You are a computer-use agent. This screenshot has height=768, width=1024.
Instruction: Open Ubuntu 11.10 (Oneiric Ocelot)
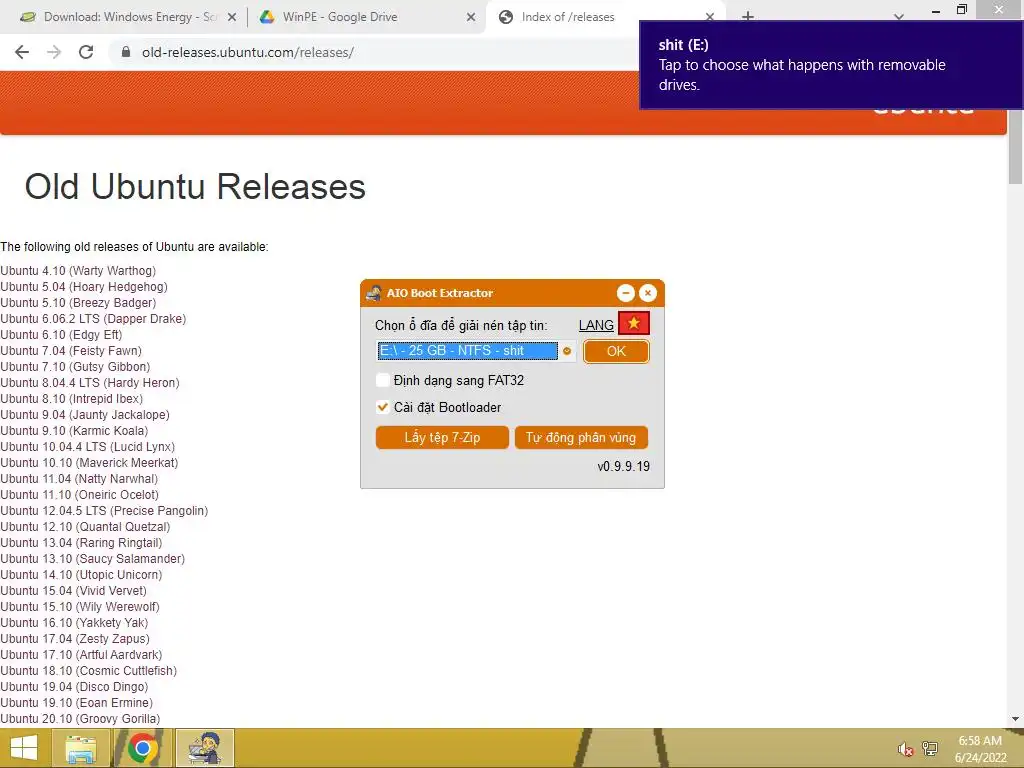click(x=79, y=495)
